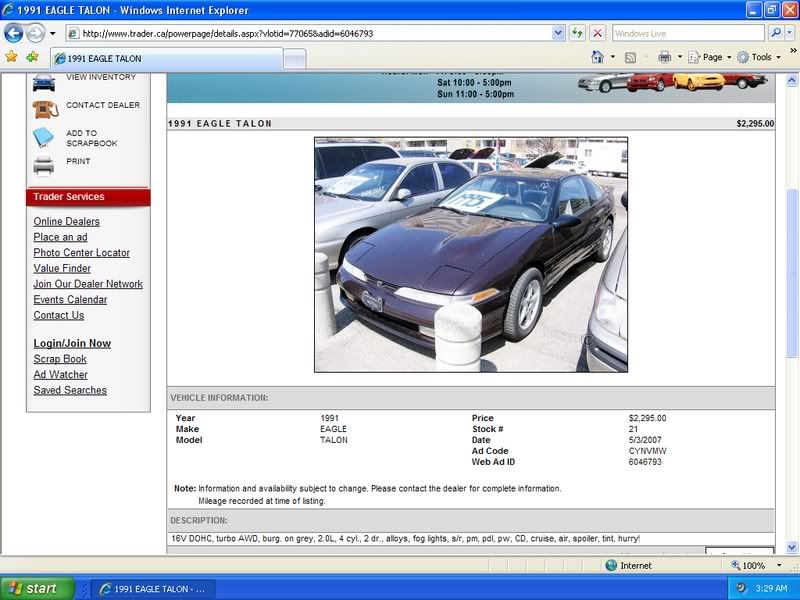The image size is (800, 600).
Task: Open the Value Finder link
Action: point(62,269)
